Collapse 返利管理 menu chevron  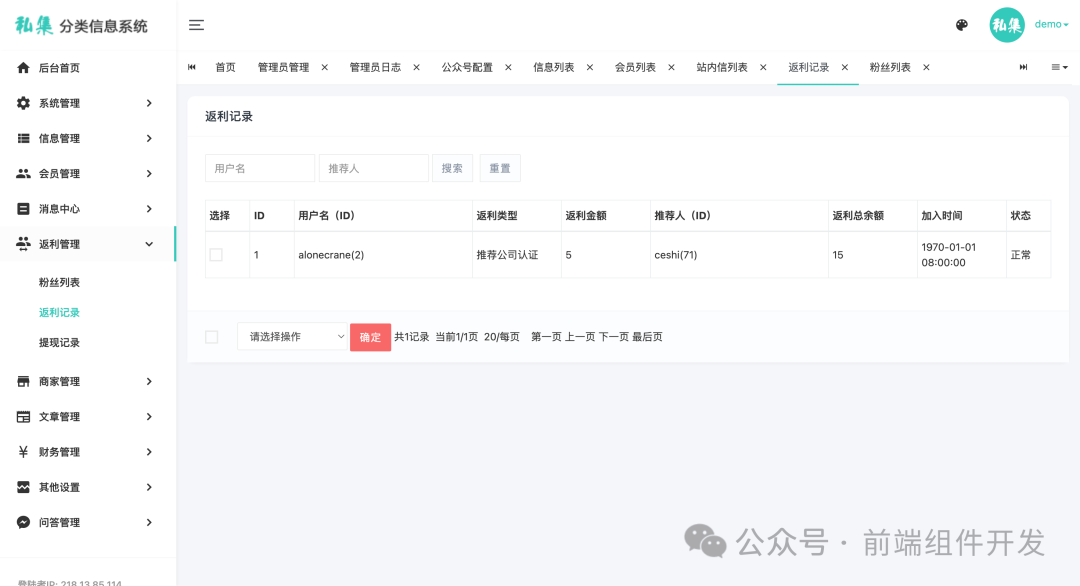(149, 244)
